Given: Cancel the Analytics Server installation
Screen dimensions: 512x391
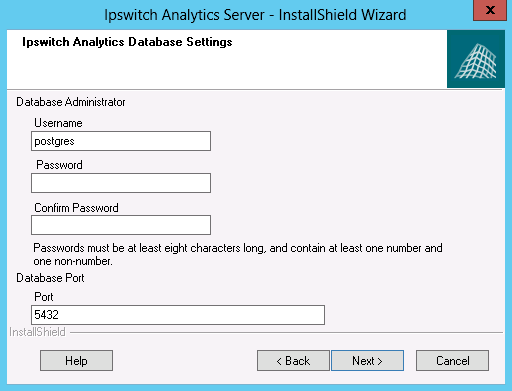Looking at the screenshot, I should tap(453, 361).
